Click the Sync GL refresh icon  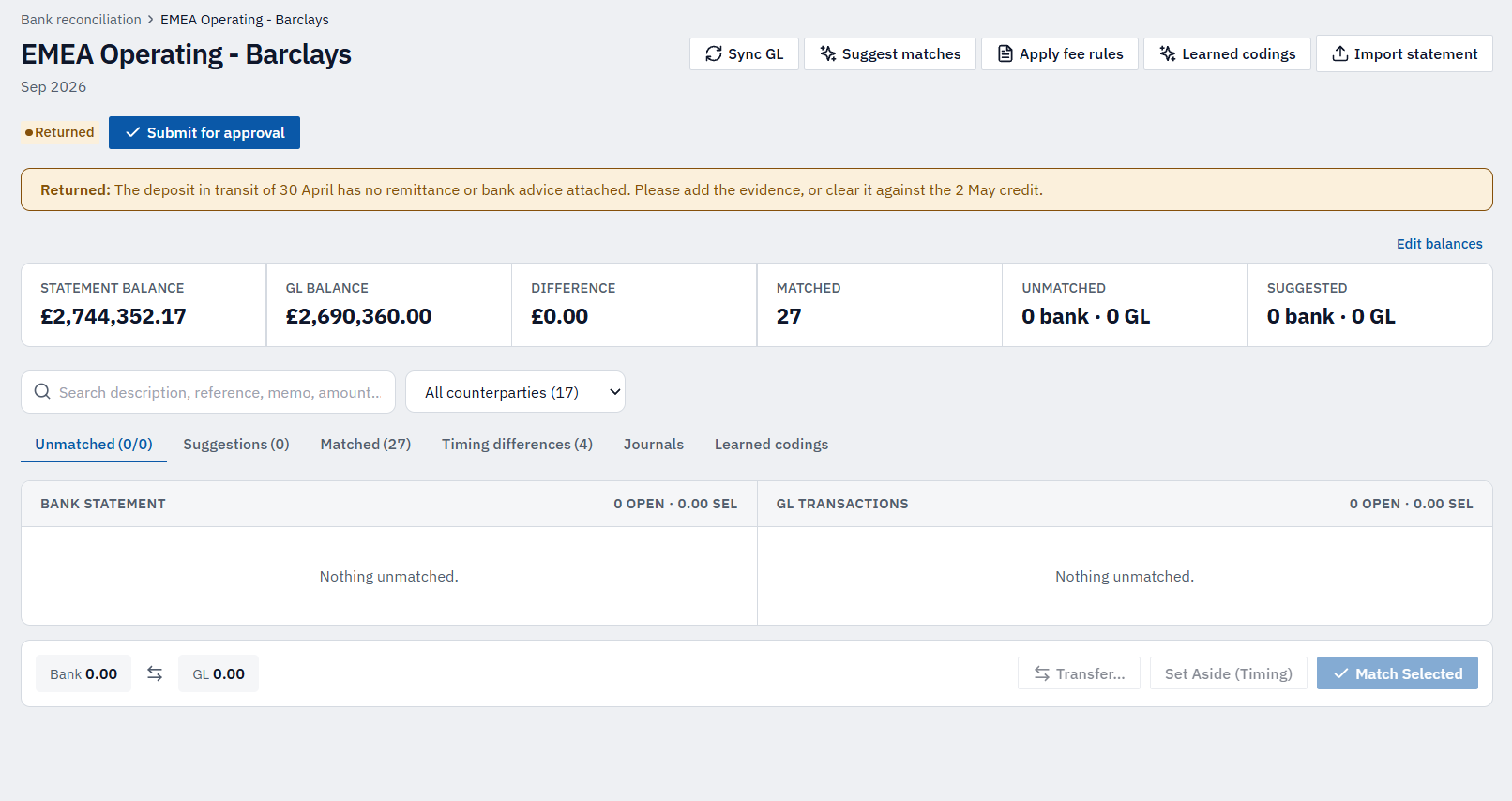click(714, 53)
